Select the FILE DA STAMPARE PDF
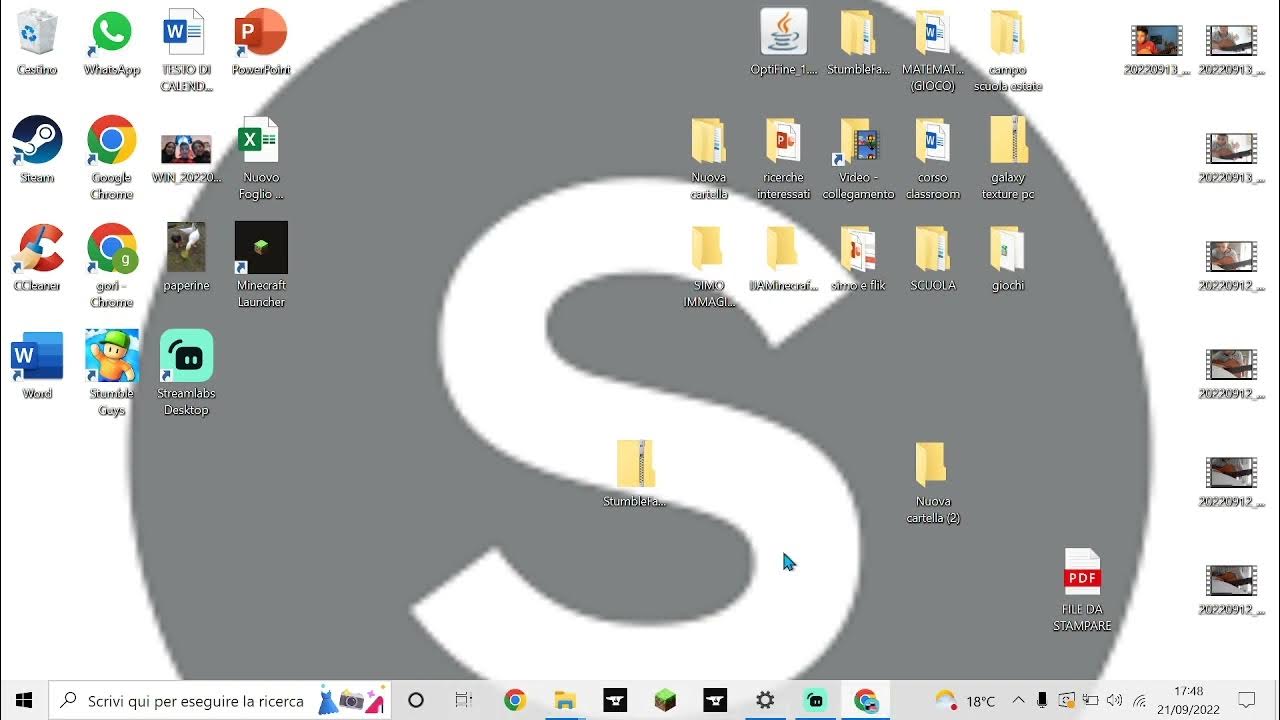1280x720 pixels. tap(1082, 591)
